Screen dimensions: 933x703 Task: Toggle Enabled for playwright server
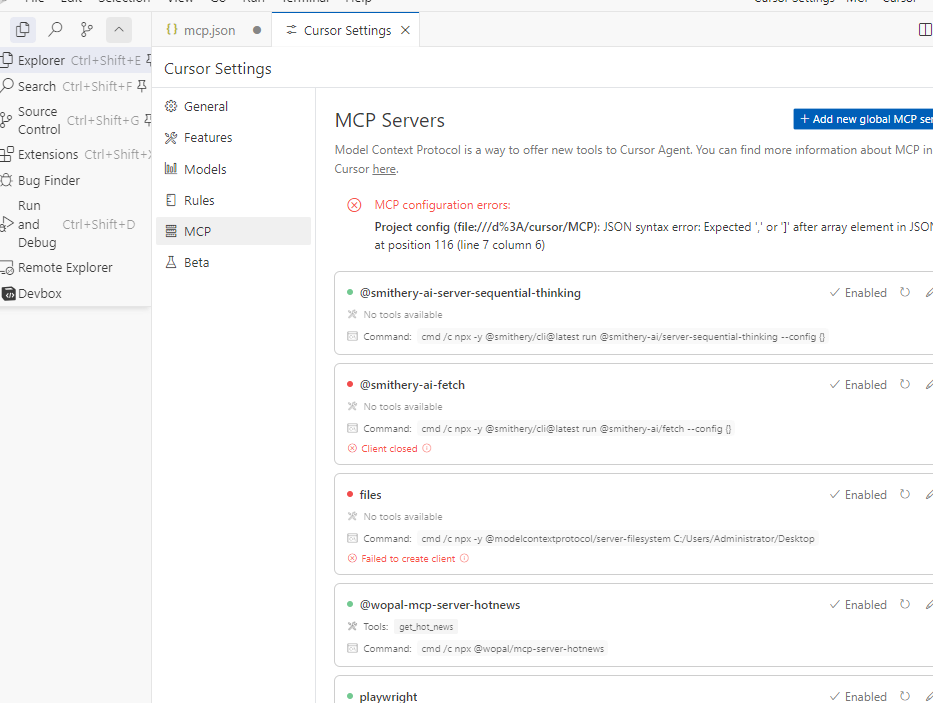pos(858,696)
